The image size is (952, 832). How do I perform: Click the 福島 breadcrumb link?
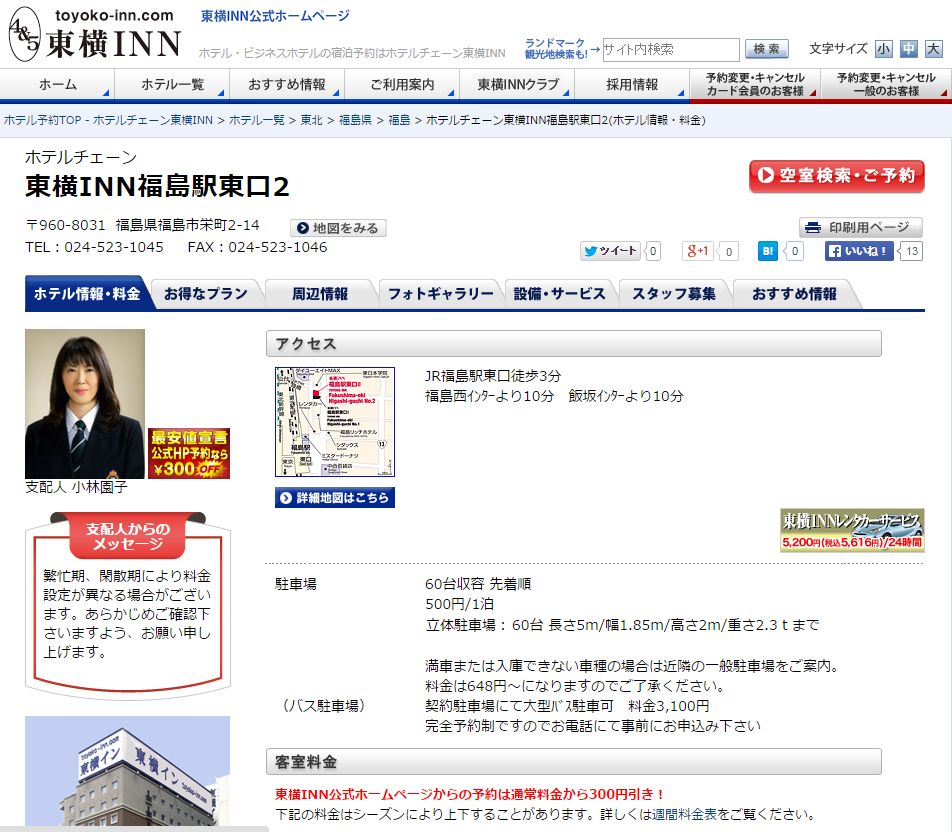(399, 120)
